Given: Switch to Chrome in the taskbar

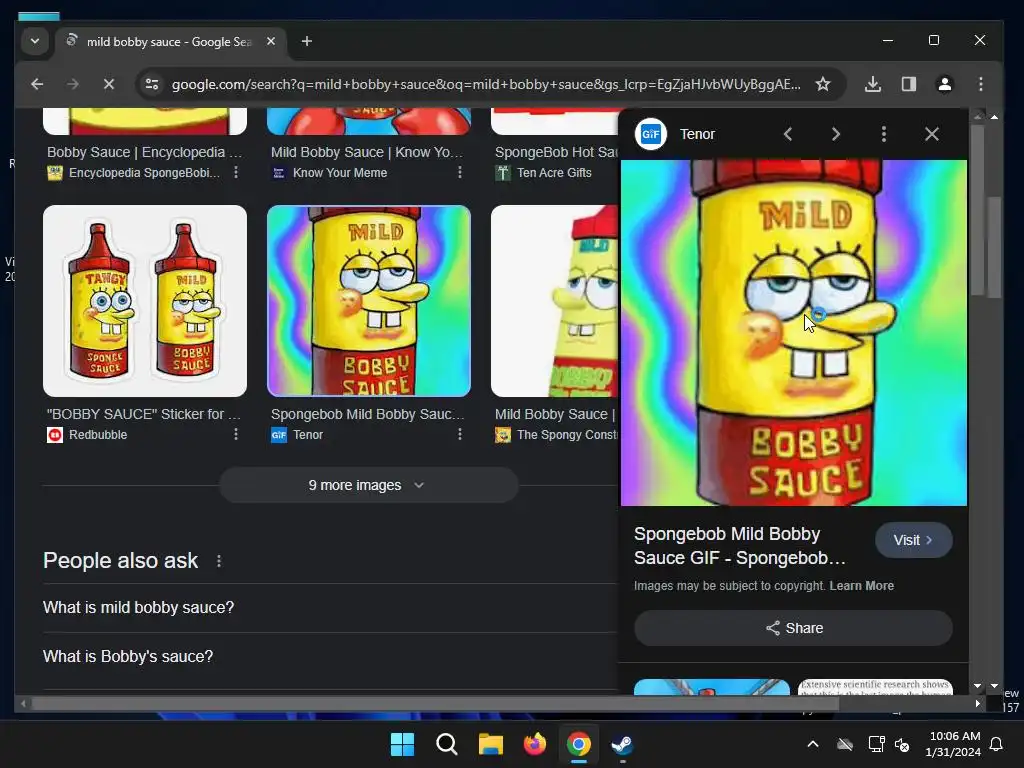Looking at the screenshot, I should [579, 744].
